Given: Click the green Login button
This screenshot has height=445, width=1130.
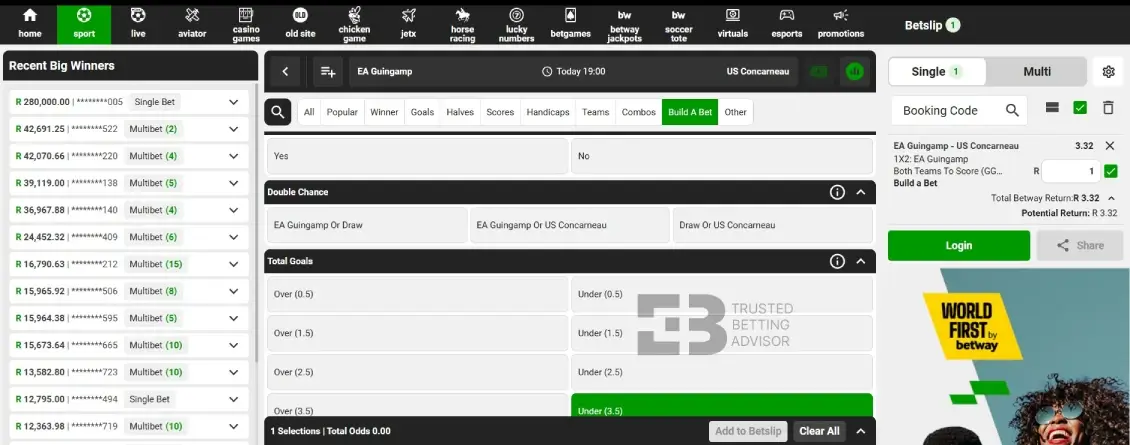Looking at the screenshot, I should click(x=958, y=245).
